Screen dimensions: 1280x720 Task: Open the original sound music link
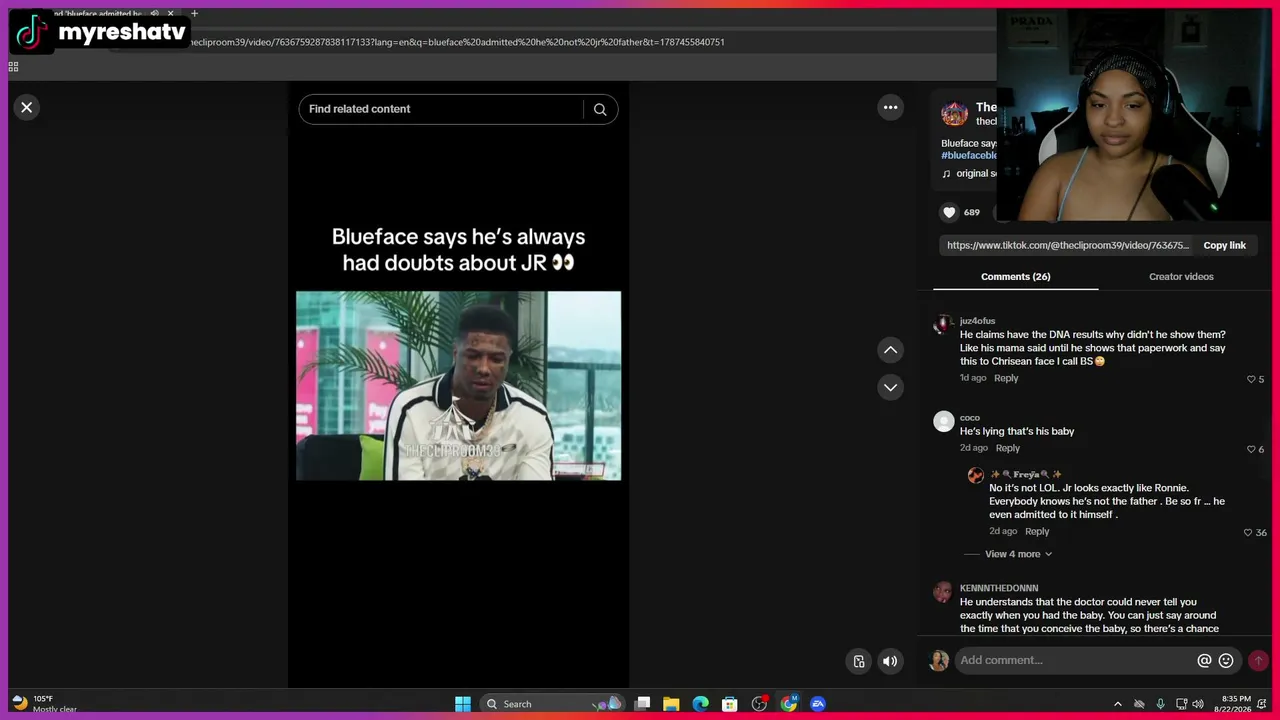(969, 173)
